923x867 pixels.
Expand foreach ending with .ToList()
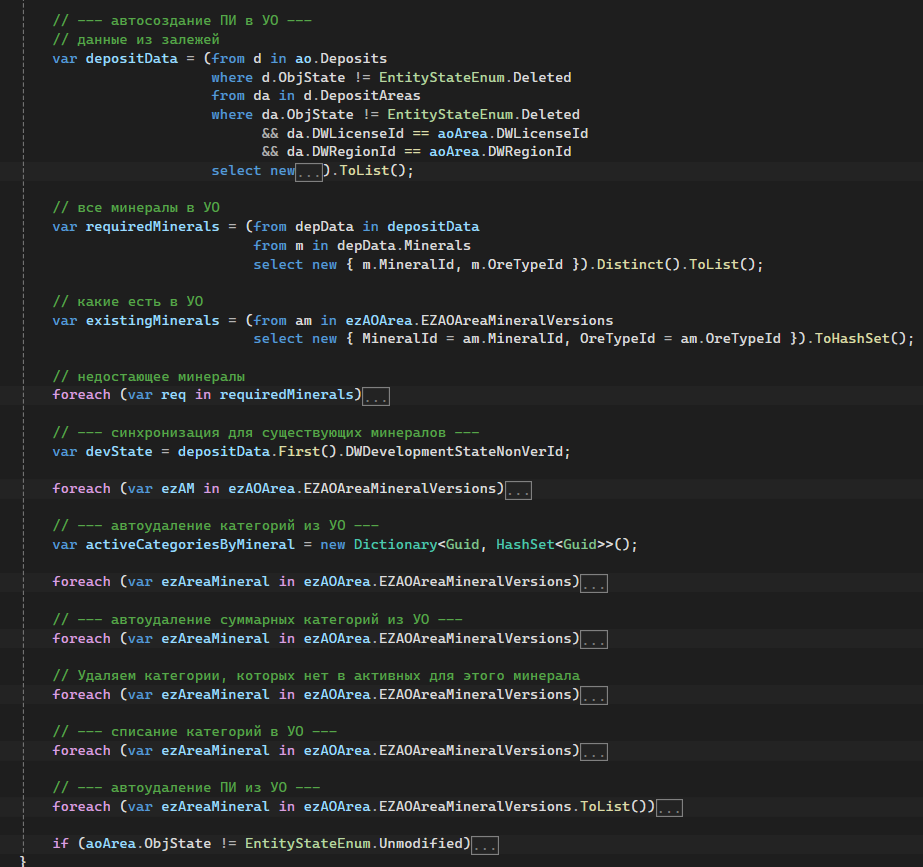tap(670, 808)
